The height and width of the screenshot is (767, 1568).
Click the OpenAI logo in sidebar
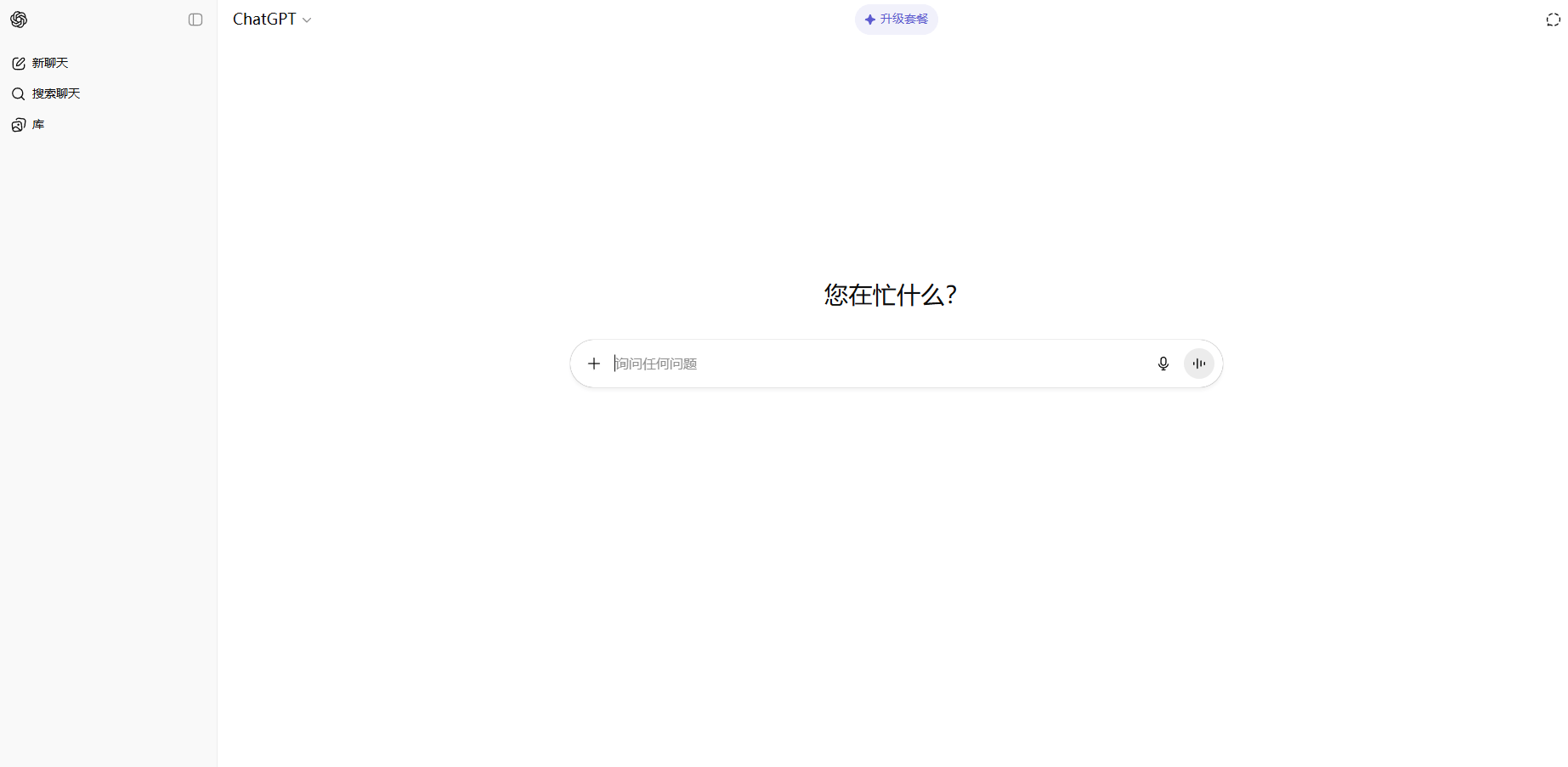19,20
